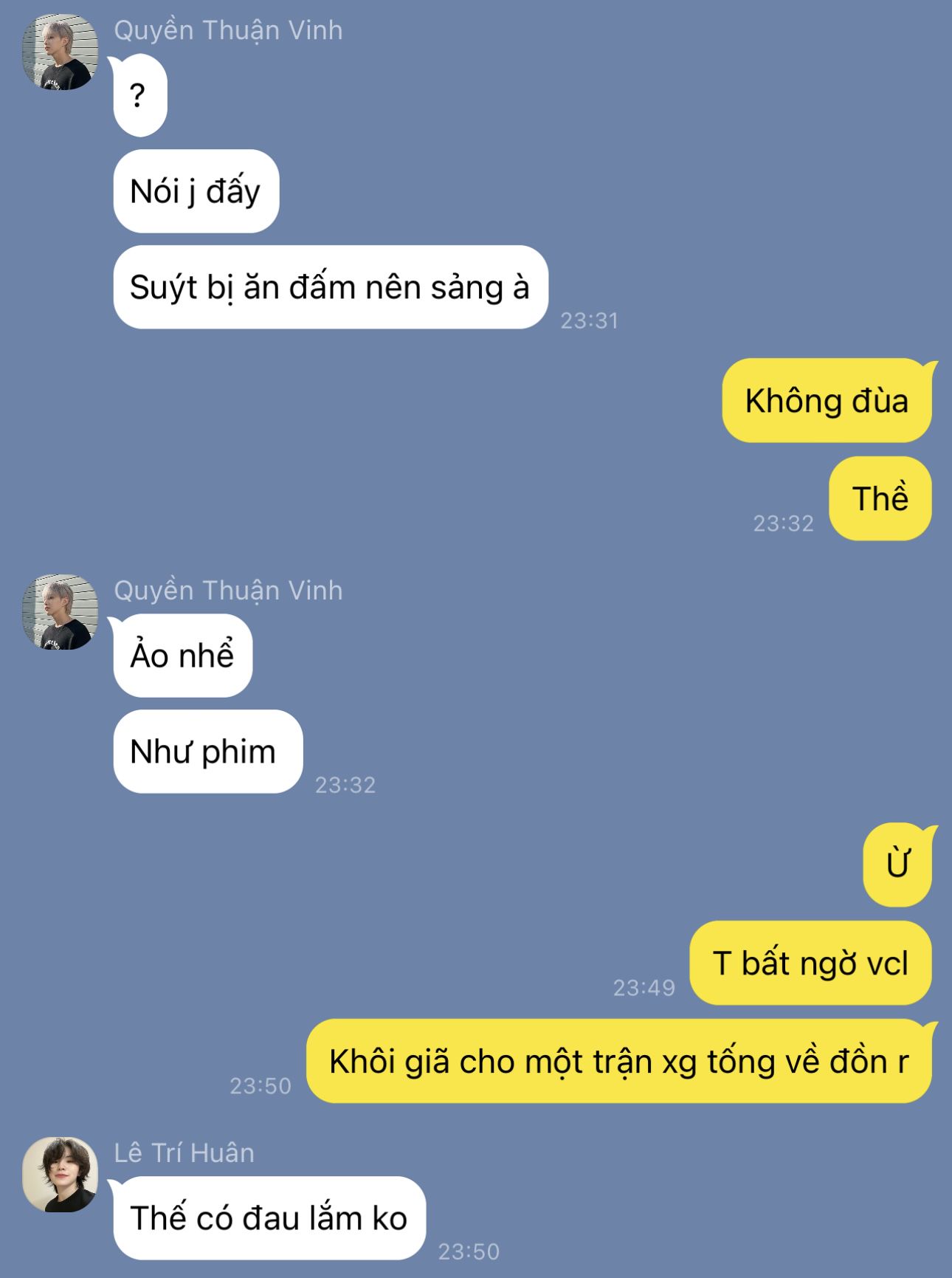Select the '?' message bubble
Screen dimensions: 952x1278
pyautogui.click(x=139, y=95)
